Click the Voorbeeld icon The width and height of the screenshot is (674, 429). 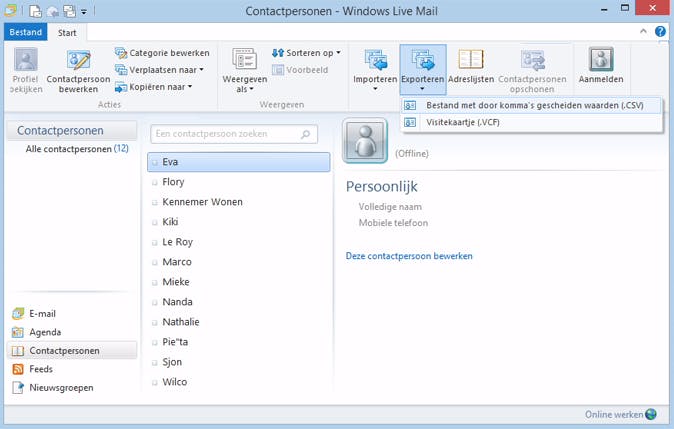pyautogui.click(x=278, y=70)
